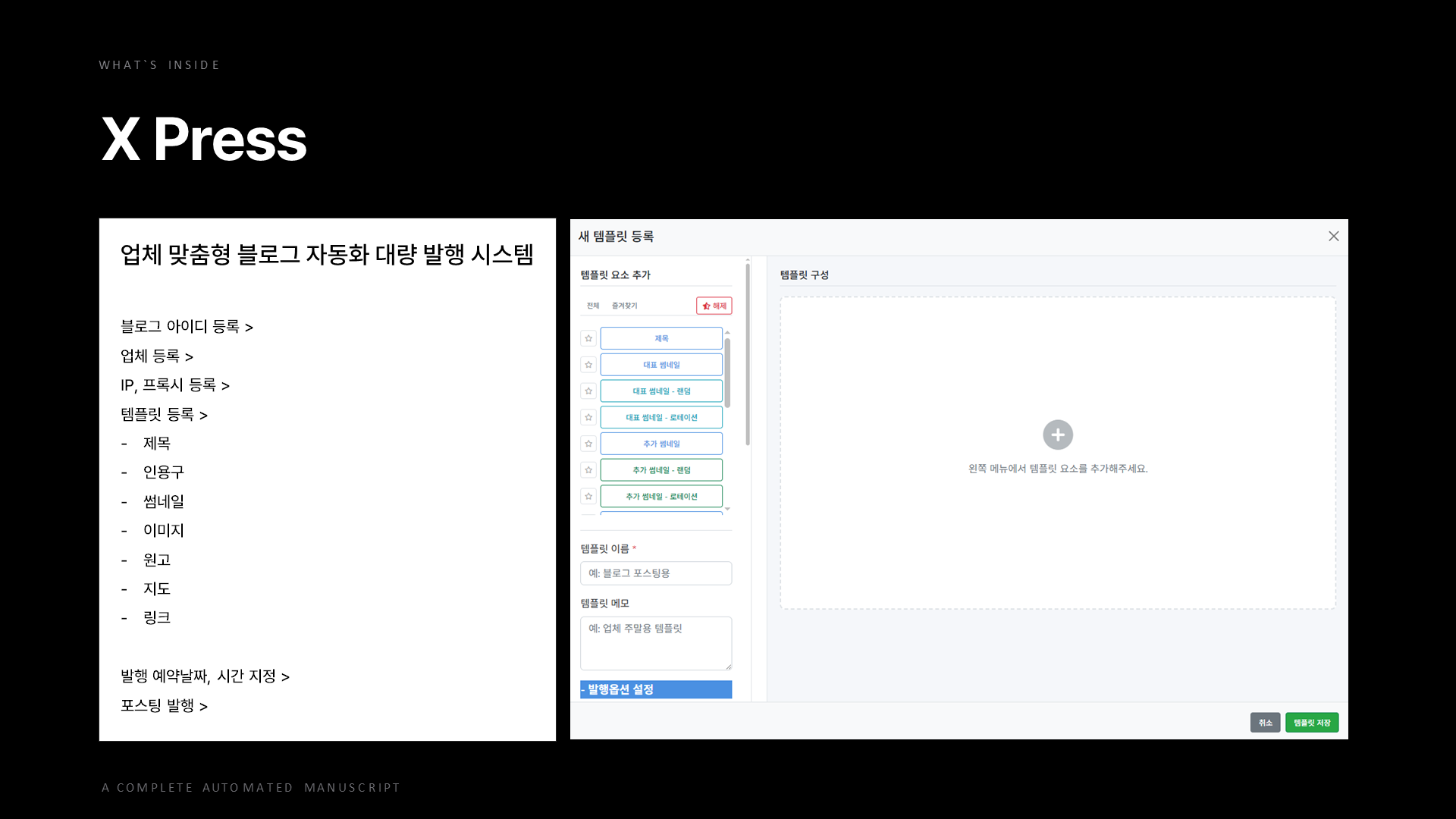Add the 대표 썸네일 - 로테이션 element

(x=661, y=417)
